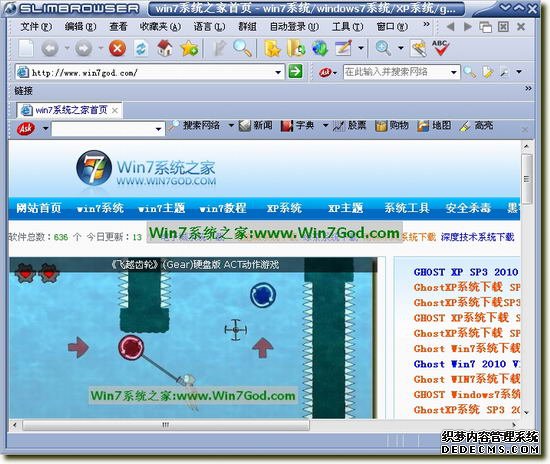Click the ABC spell check icon
This screenshot has width=550, height=464.
click(440, 48)
